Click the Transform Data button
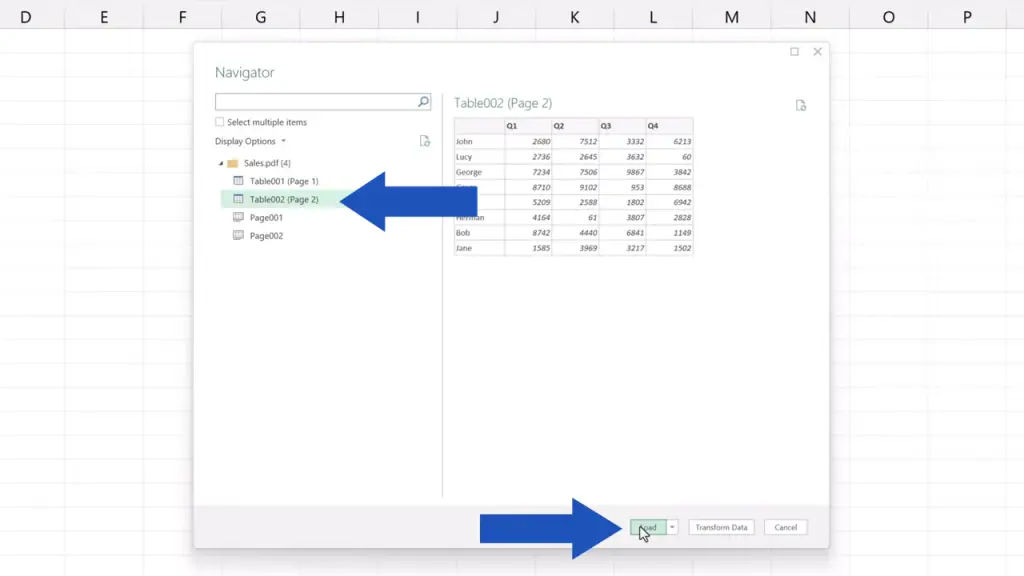Viewport: 1024px width, 576px height. point(721,527)
